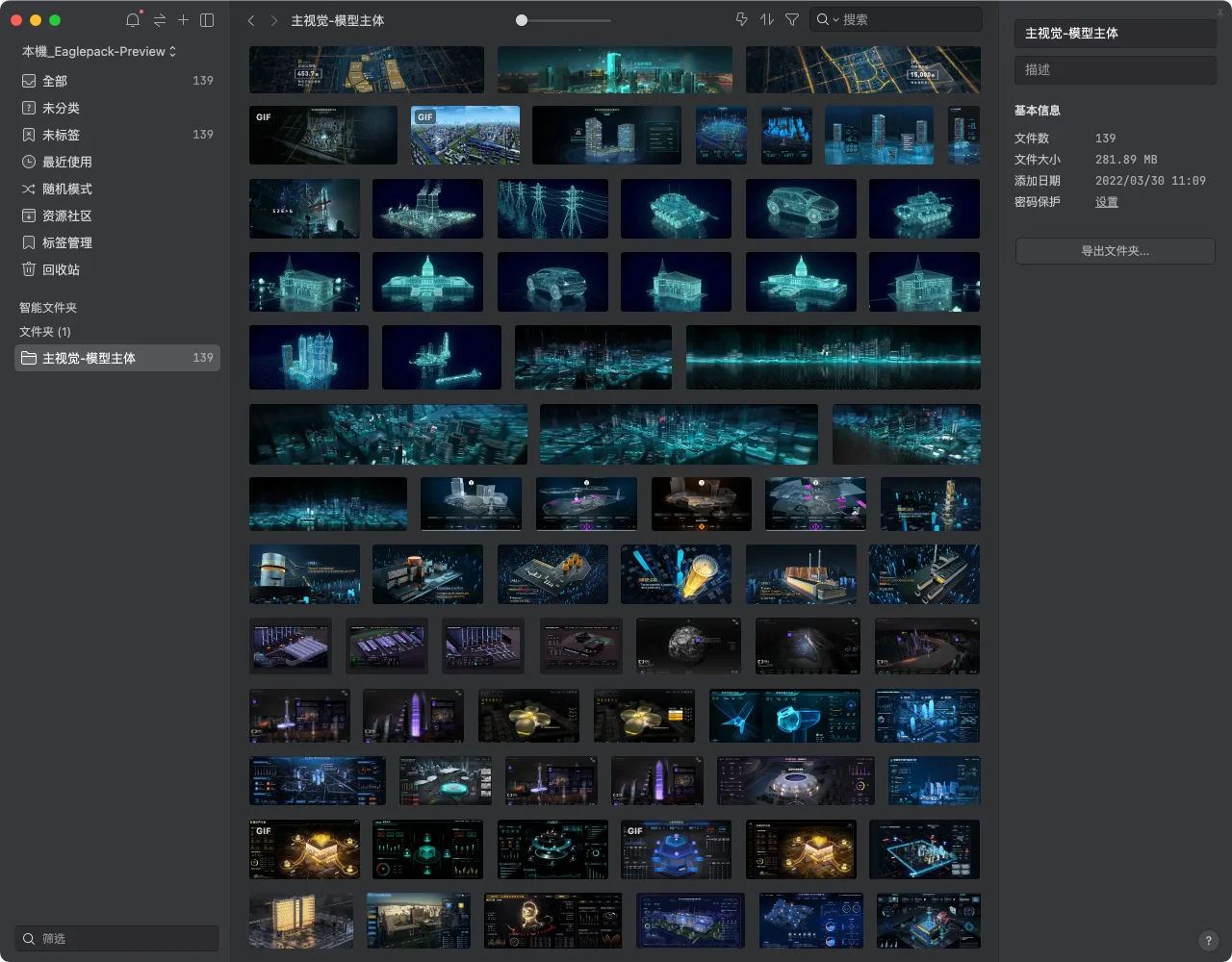1232x962 pixels.
Task: Select 未标签 in the sidebar
Action: [x=61, y=135]
